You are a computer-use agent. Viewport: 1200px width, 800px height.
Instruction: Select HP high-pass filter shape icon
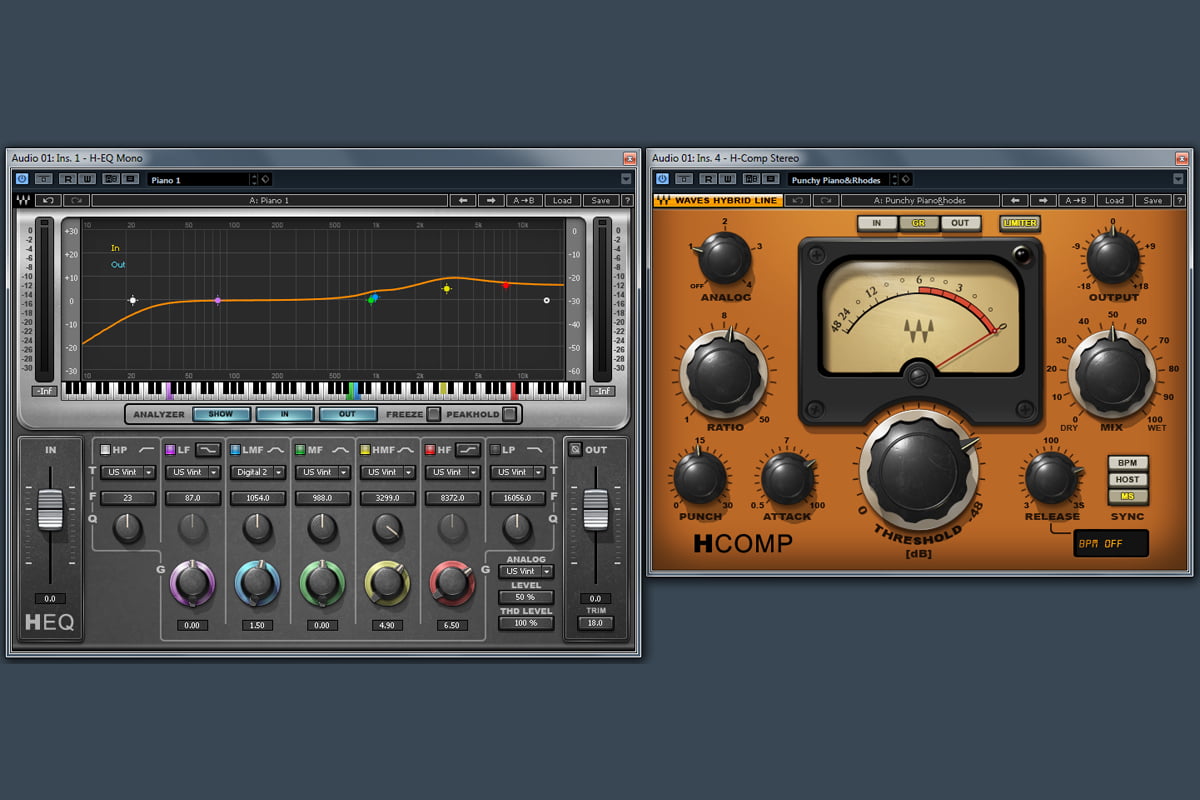pos(146,449)
